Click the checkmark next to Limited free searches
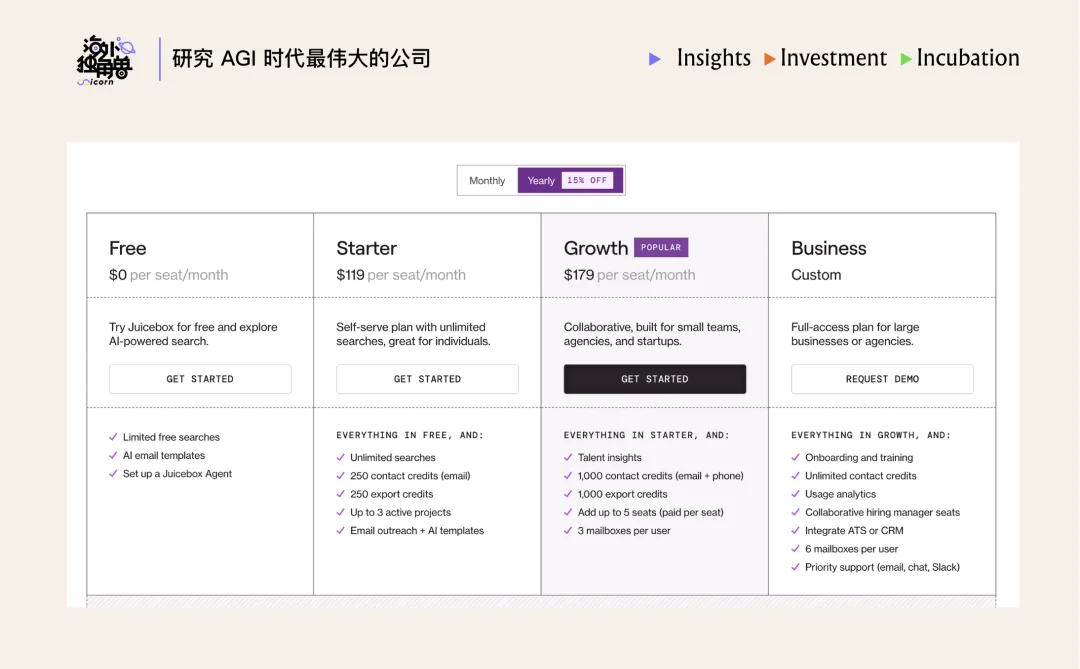Viewport: 1080px width, 669px height. [x=114, y=437]
